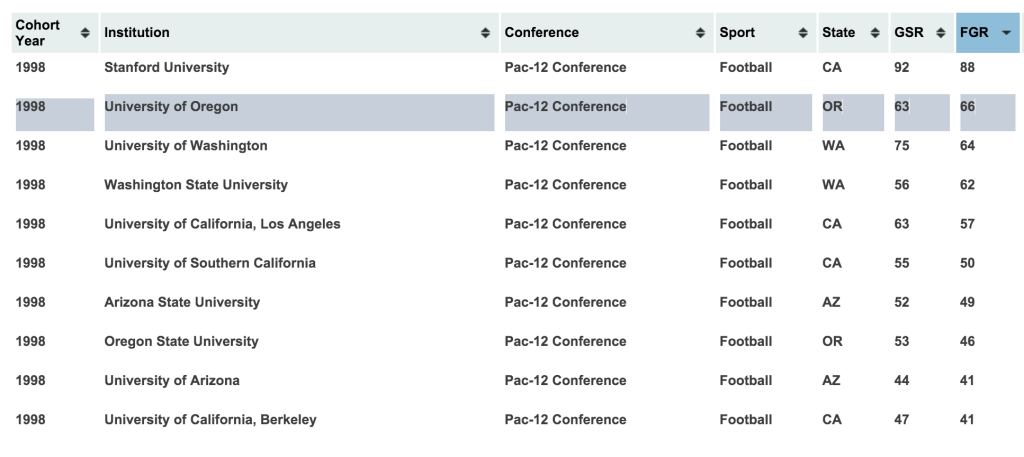Click Oregon State University cell

[x=181, y=341]
